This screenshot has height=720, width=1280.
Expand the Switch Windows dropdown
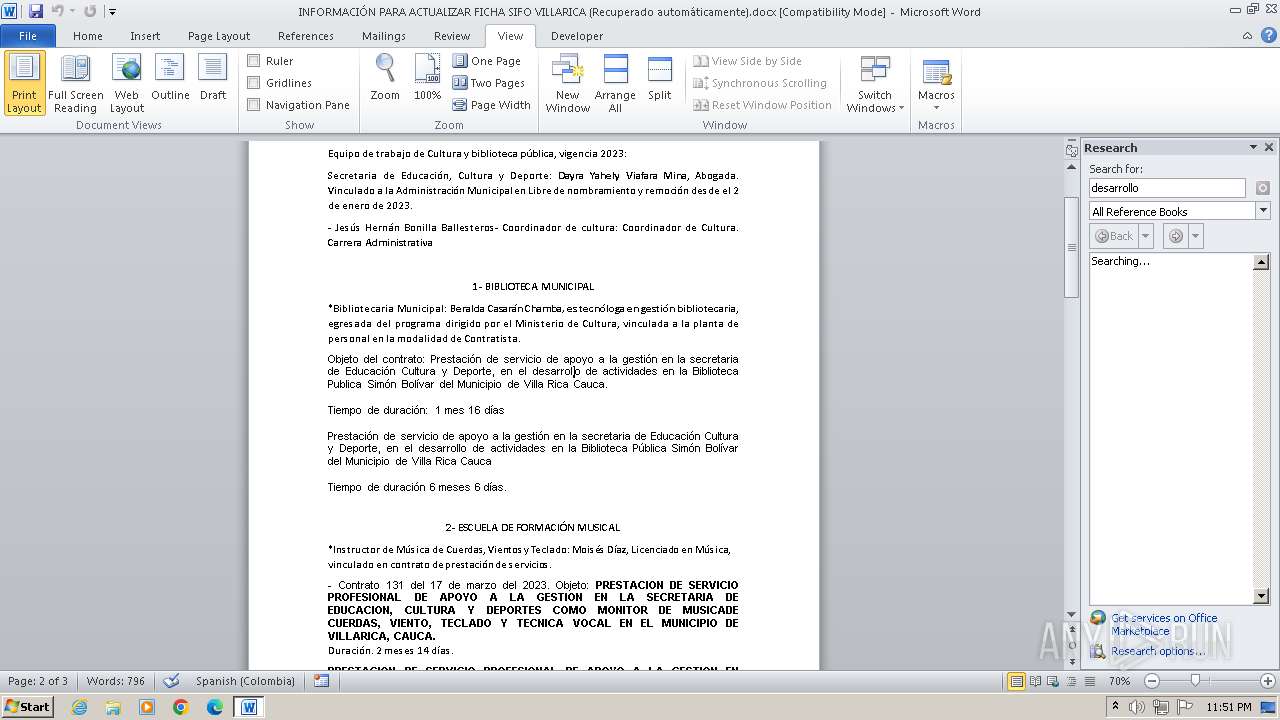click(875, 83)
